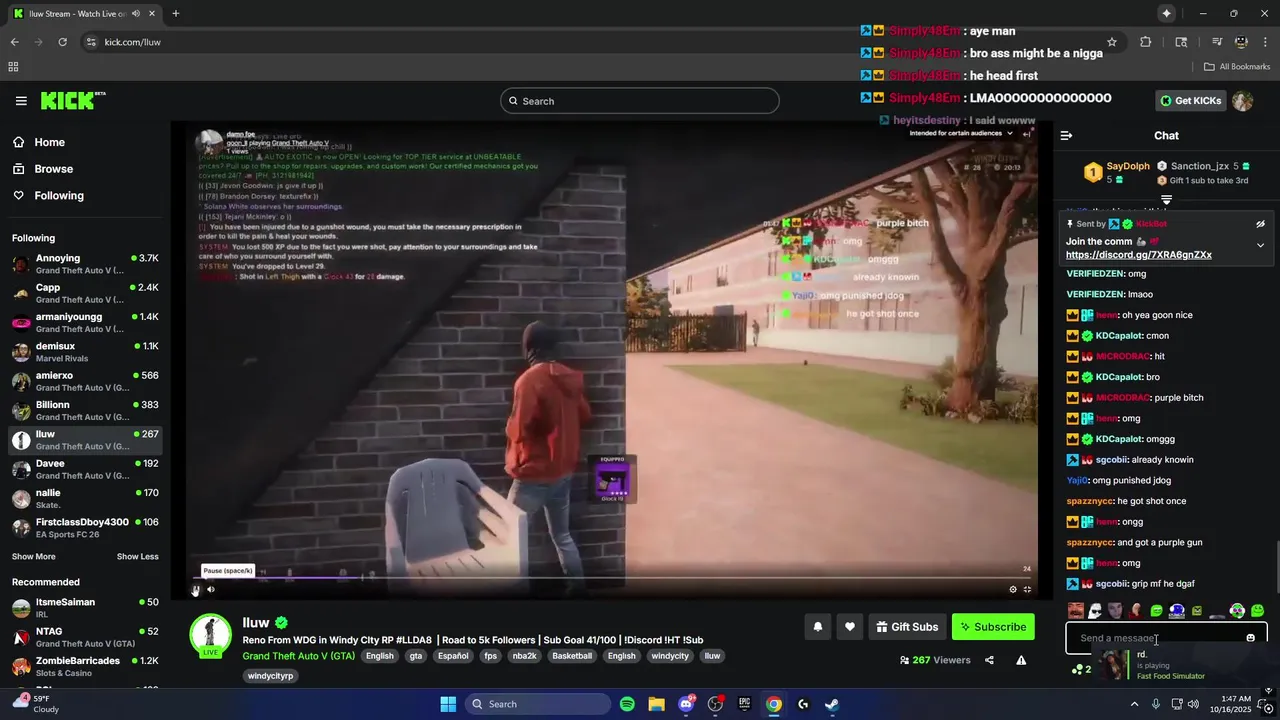Open Grand Theft Auto V (GTA) category
This screenshot has width=1280, height=720.
coord(298,656)
